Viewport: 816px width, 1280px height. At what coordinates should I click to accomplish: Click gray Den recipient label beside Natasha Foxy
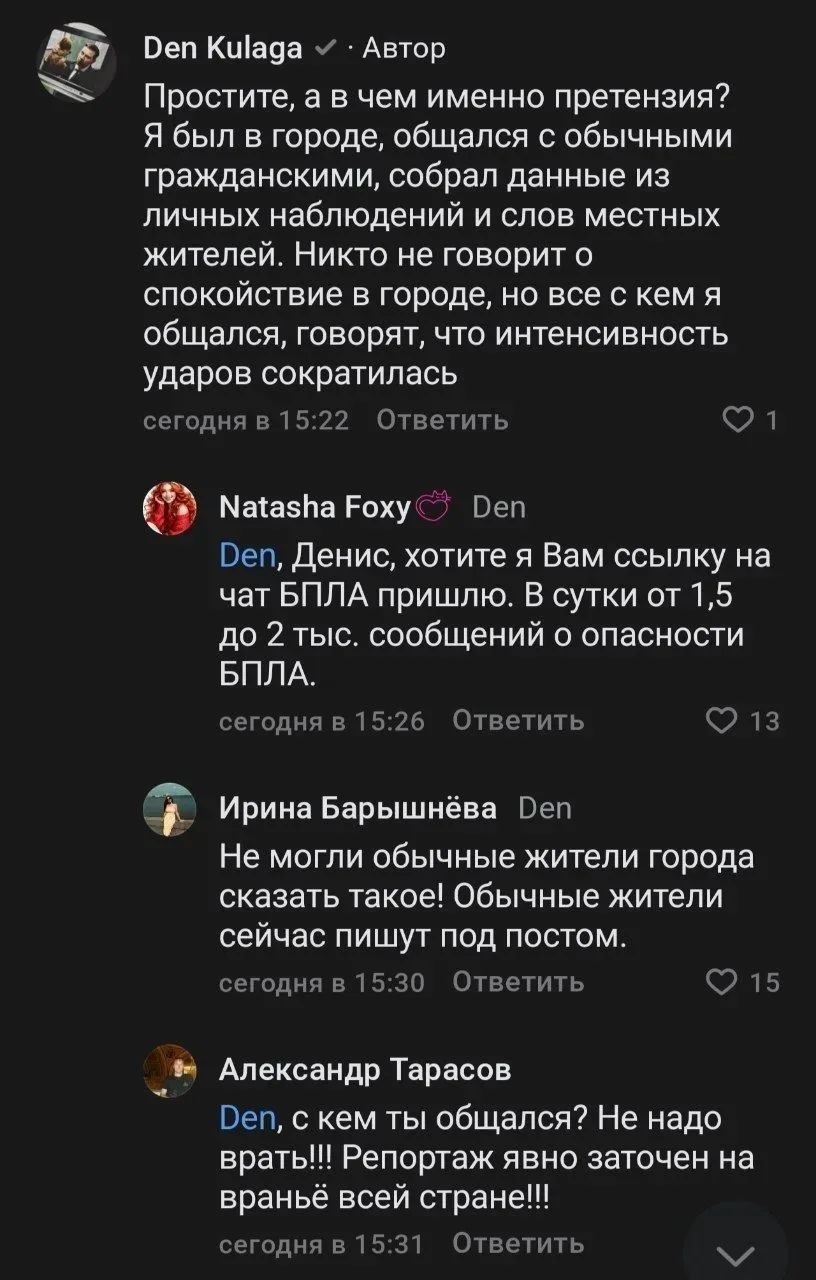(498, 508)
